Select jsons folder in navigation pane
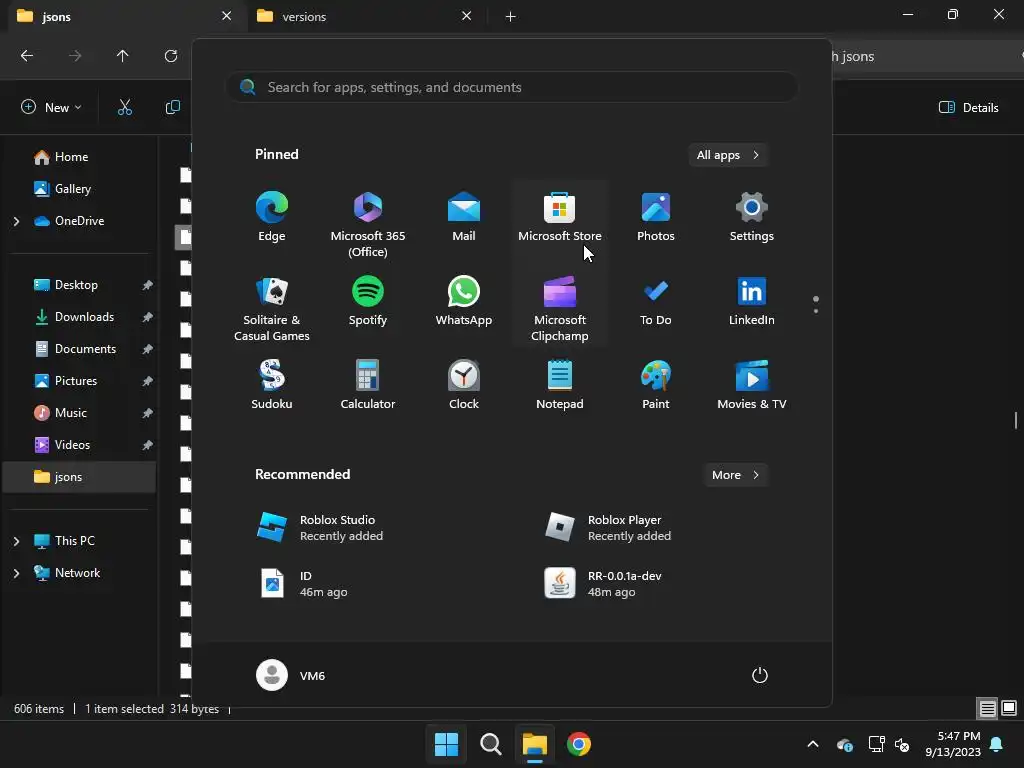 78,477
